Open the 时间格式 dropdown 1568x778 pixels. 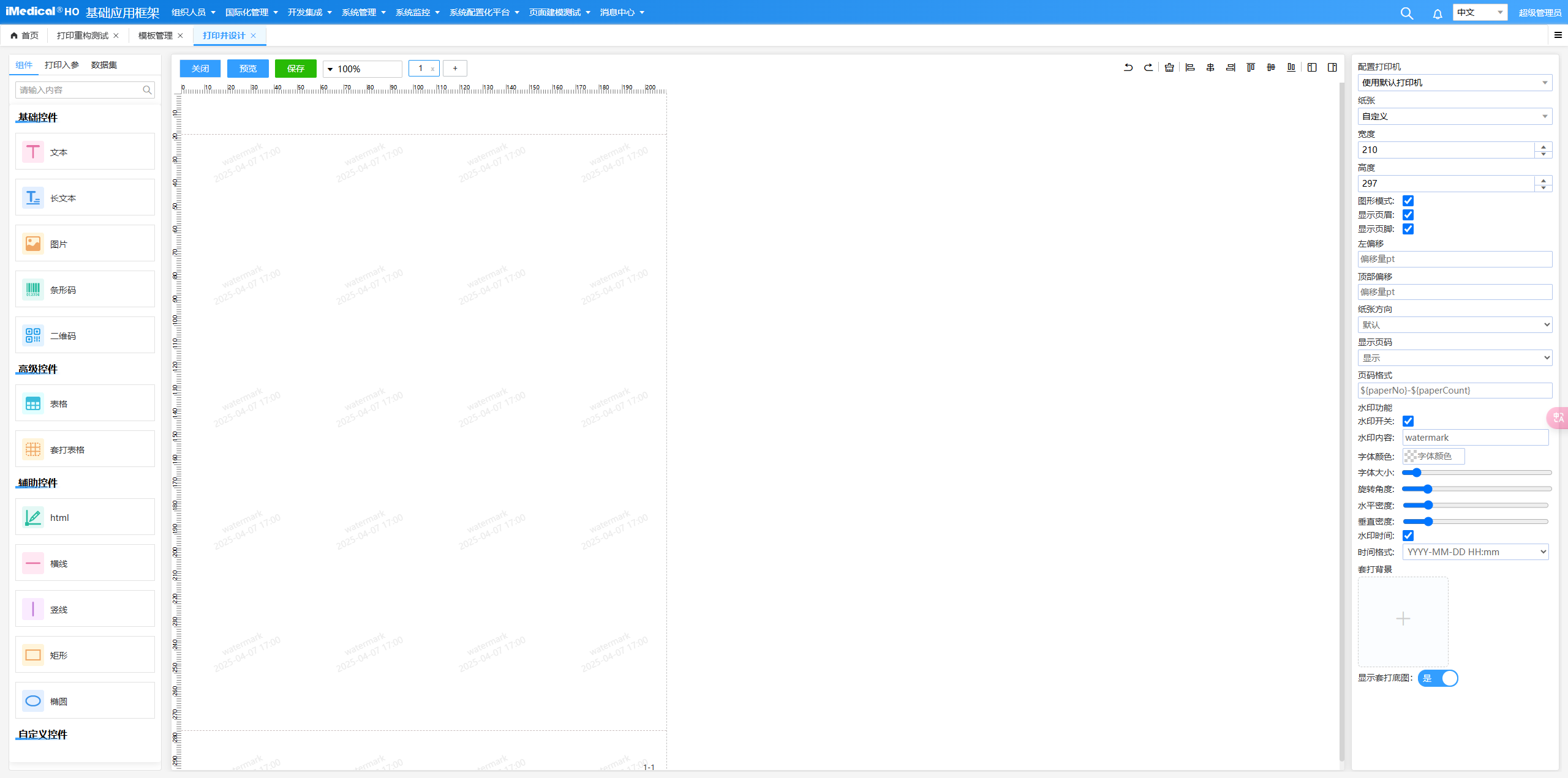(1475, 552)
